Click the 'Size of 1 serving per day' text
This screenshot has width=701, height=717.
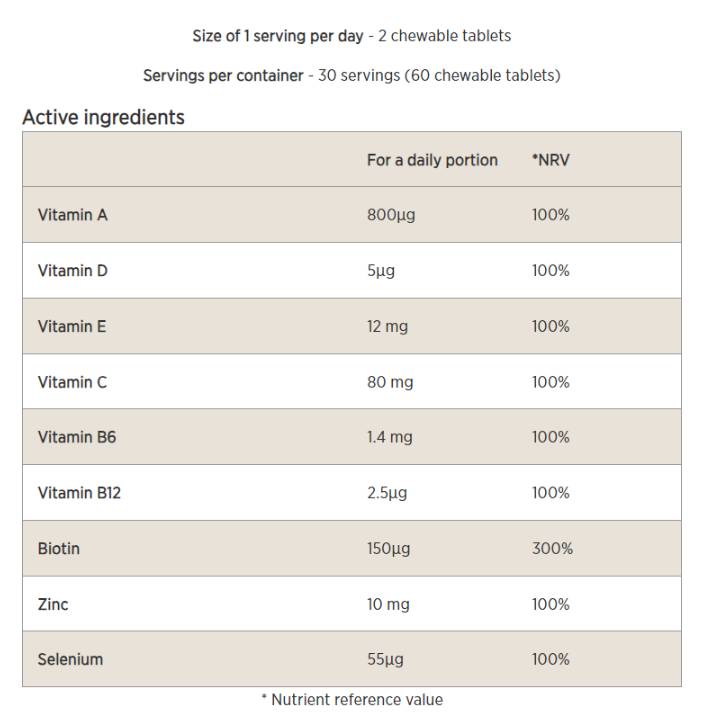tap(277, 36)
